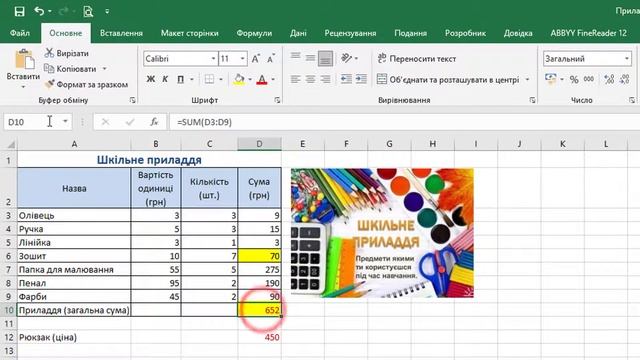
Task: Click the Insert Function fx icon
Action: click(154, 122)
